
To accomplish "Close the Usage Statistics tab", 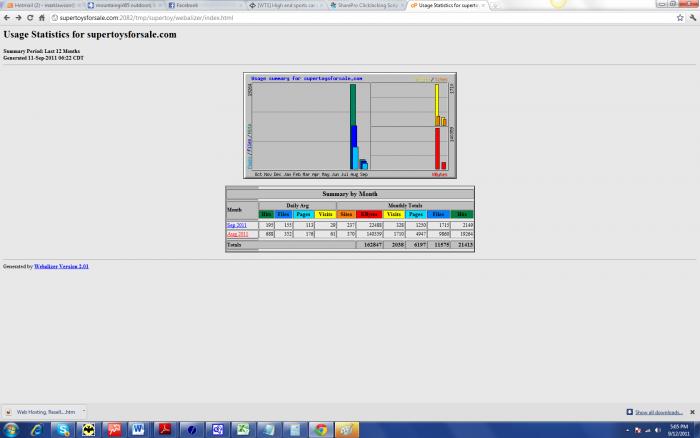I will coord(483,5).
